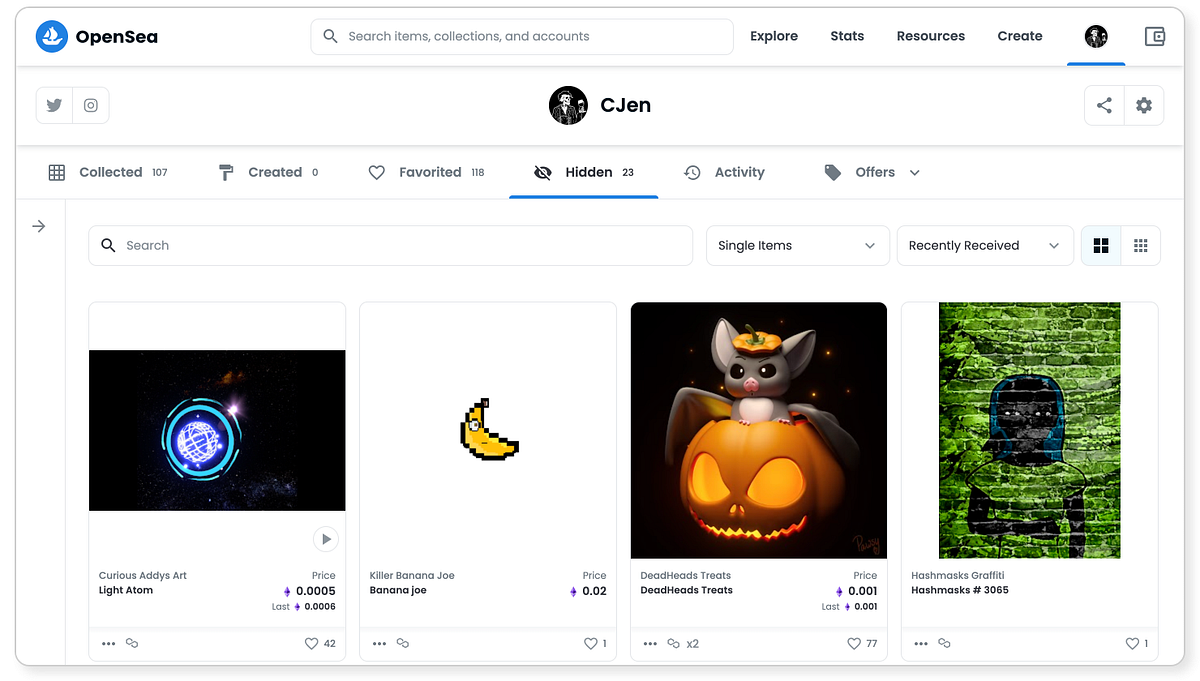This screenshot has width=1200, height=681.
Task: Click chain link icon on Light Atom card
Action: [132, 643]
